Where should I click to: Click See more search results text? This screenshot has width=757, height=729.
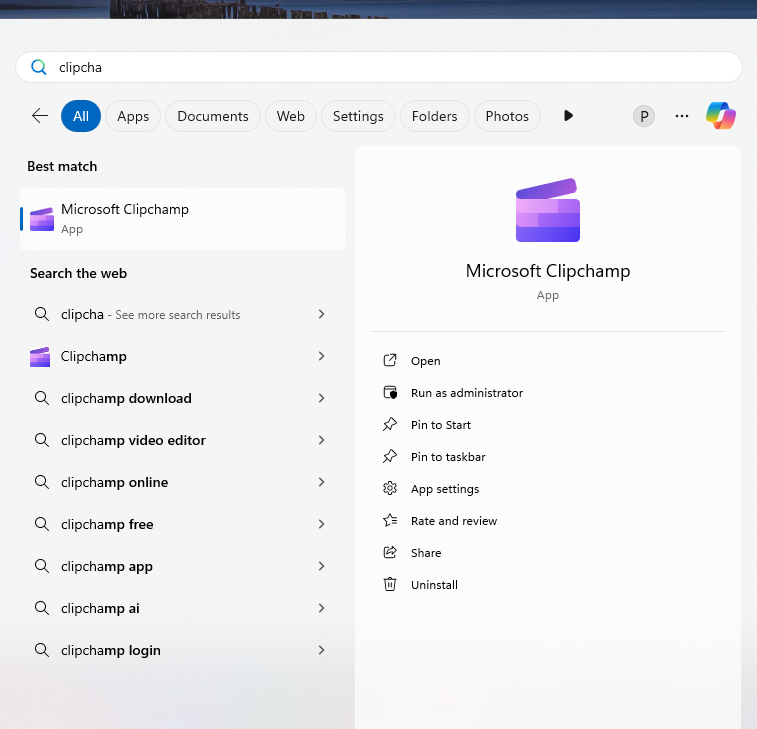coord(178,315)
